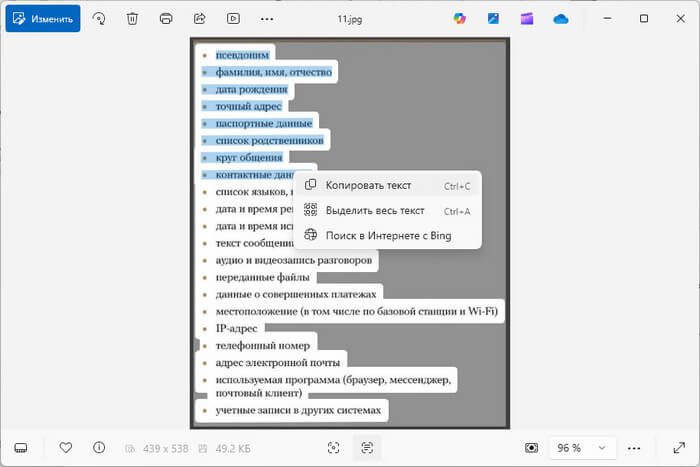This screenshot has width=700, height=467.
Task: Start slideshow with the play icon
Action: [x=233, y=18]
